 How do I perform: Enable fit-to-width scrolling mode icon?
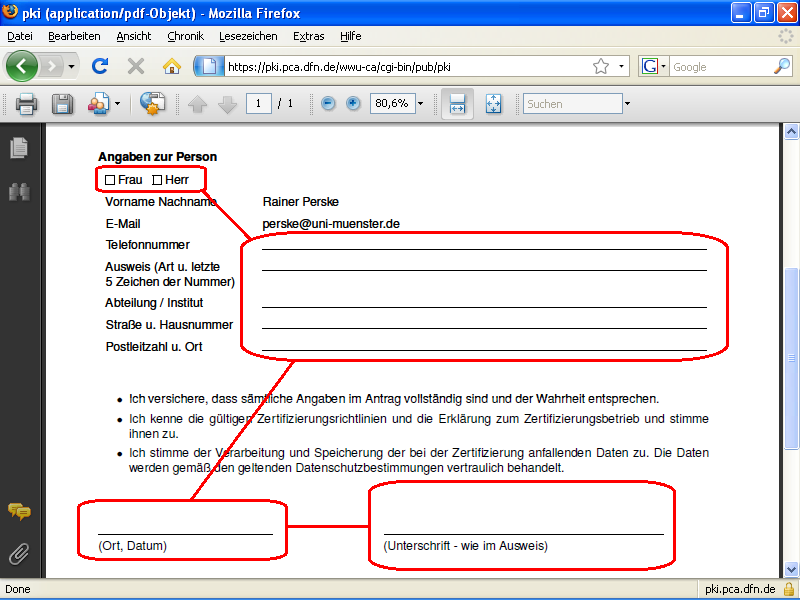[458, 104]
